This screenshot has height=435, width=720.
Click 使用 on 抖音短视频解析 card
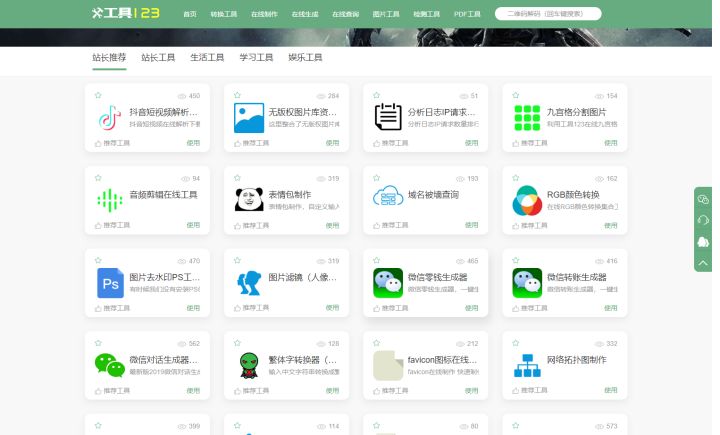pos(193,143)
